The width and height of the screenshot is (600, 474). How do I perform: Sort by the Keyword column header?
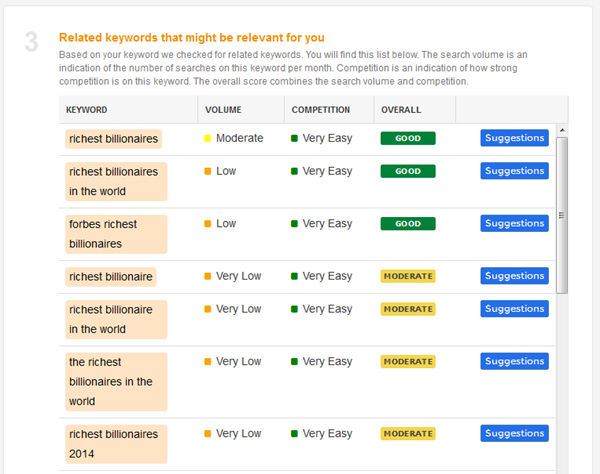click(x=87, y=110)
